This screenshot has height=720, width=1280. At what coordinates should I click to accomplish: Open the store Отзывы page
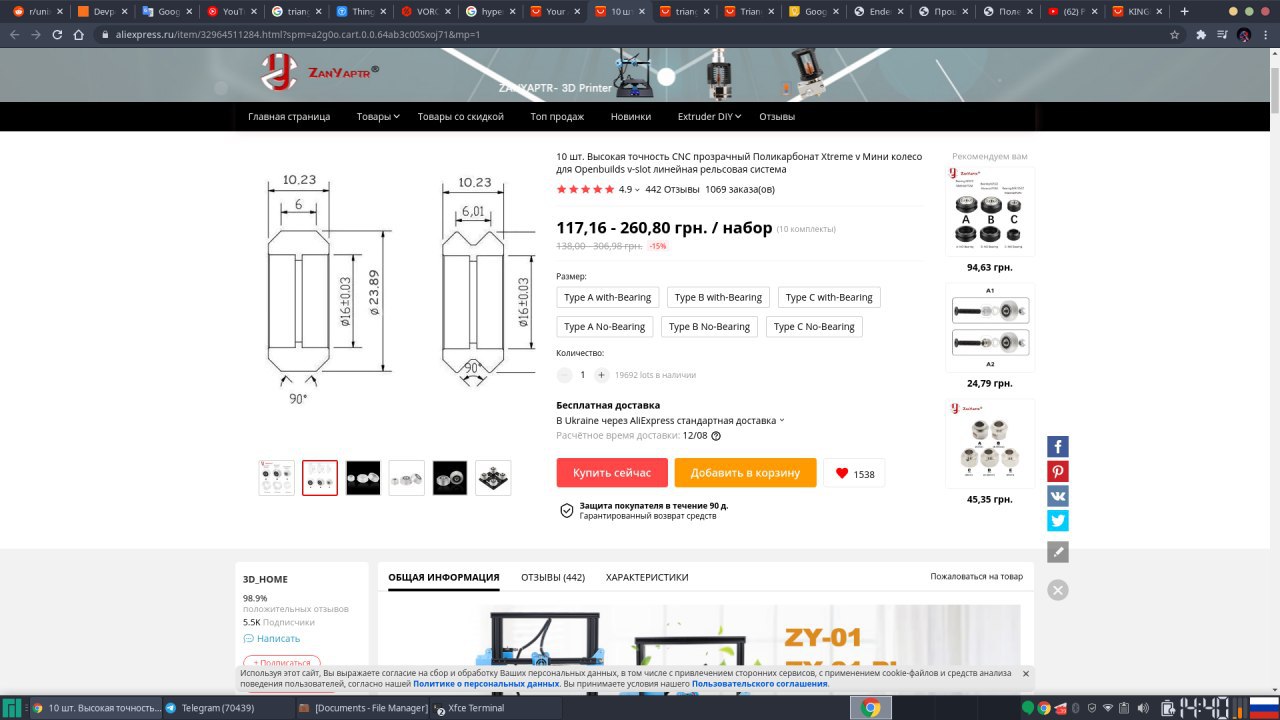[777, 117]
